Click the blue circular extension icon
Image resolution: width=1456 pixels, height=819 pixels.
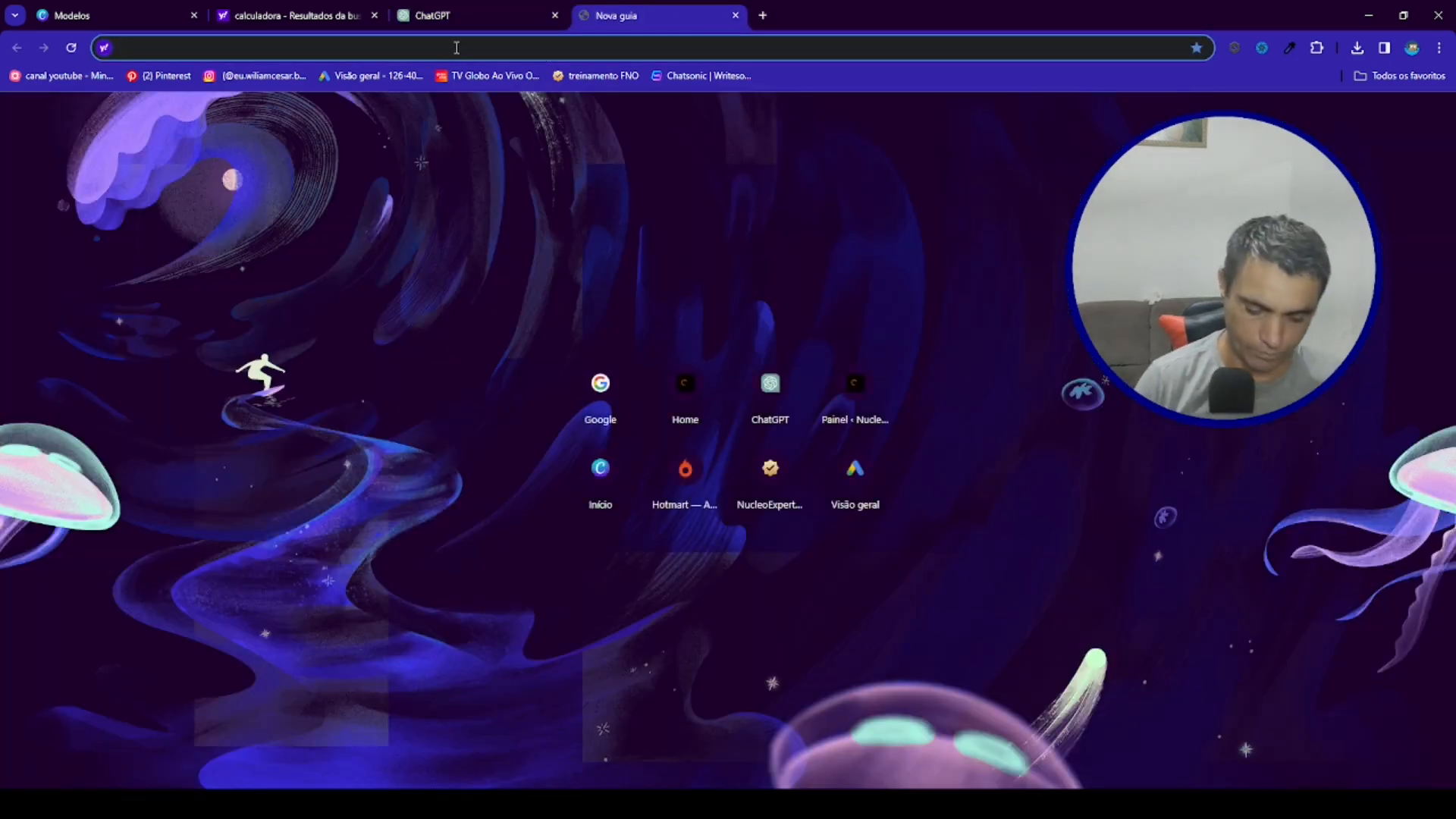(1262, 48)
